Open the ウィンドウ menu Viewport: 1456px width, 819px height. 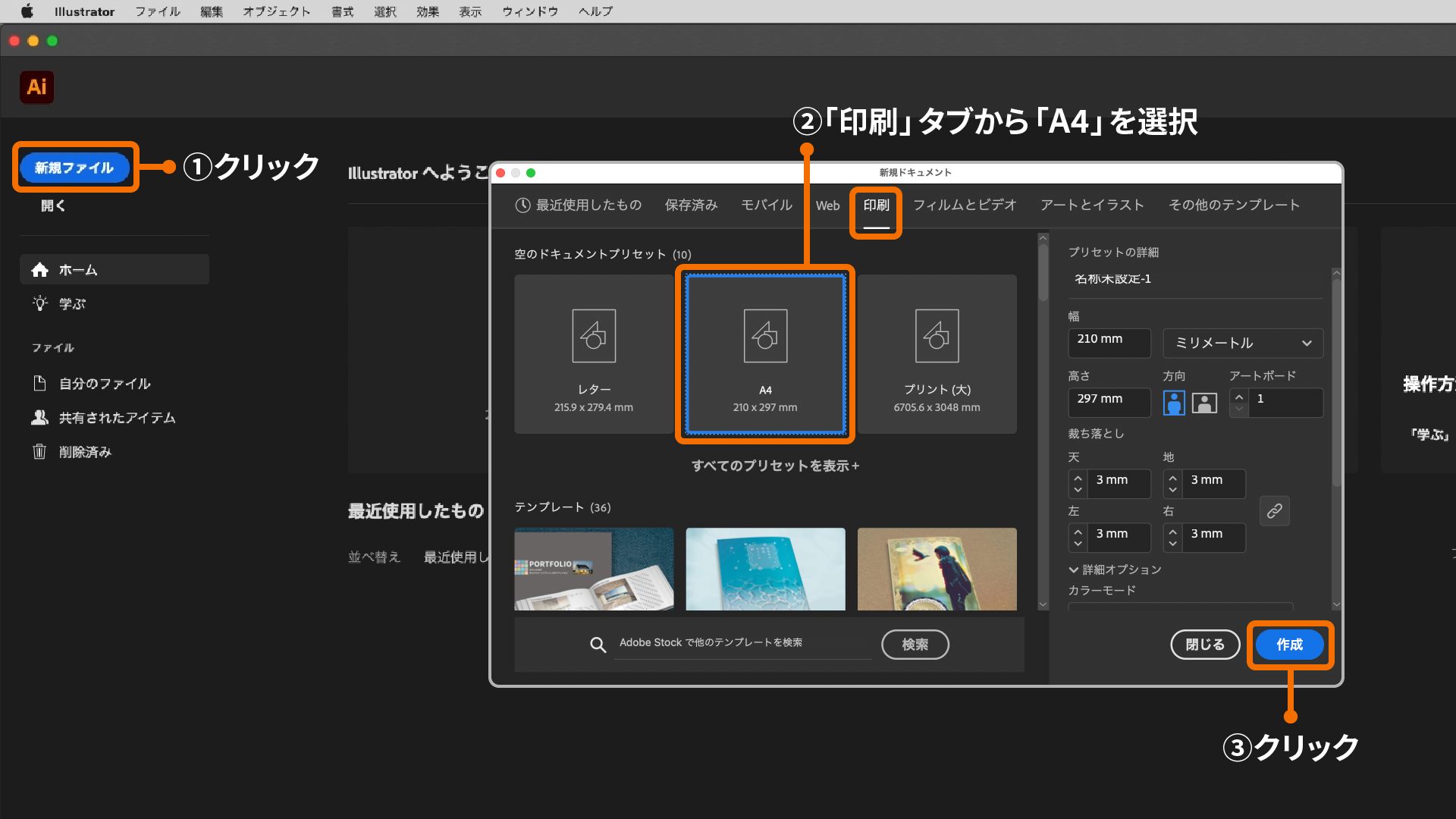click(529, 11)
